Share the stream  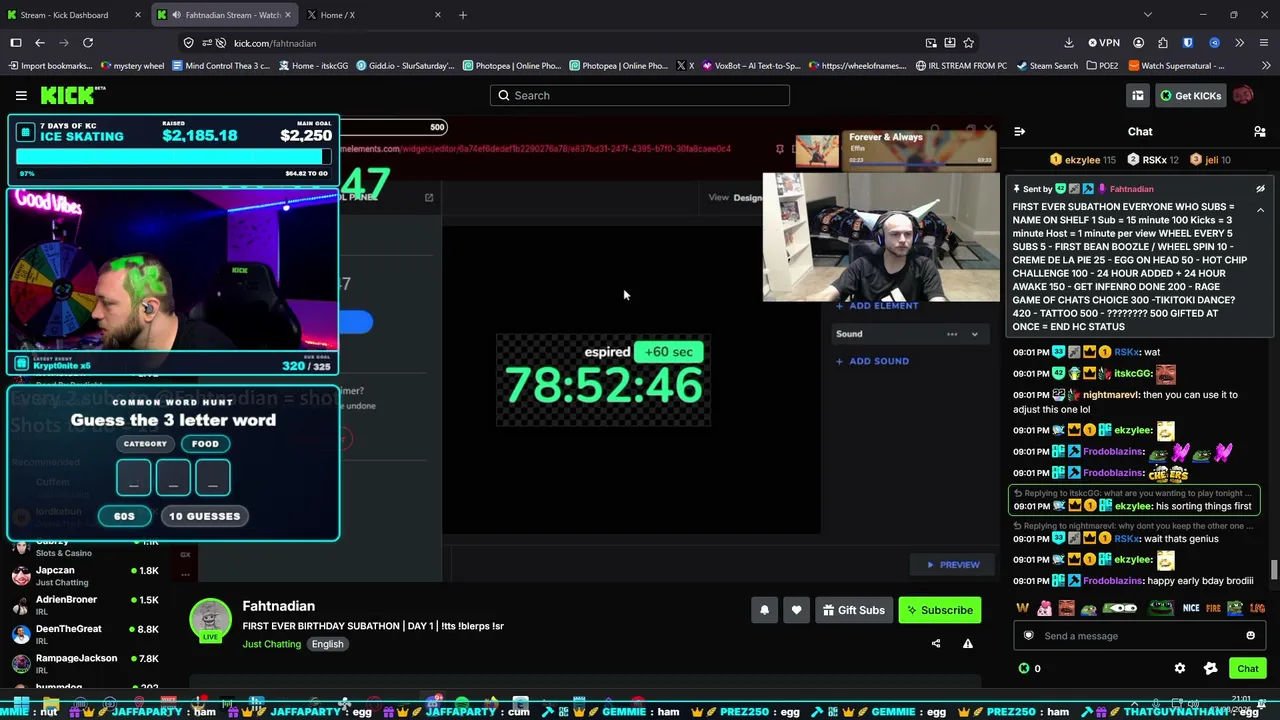936,644
